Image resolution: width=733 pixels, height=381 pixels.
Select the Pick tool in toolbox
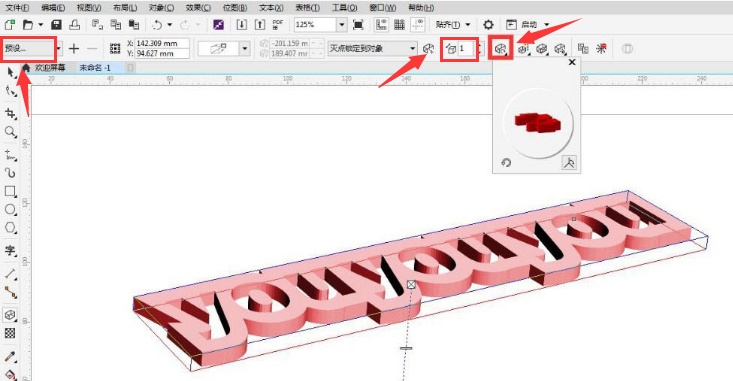pyautogui.click(x=10, y=72)
